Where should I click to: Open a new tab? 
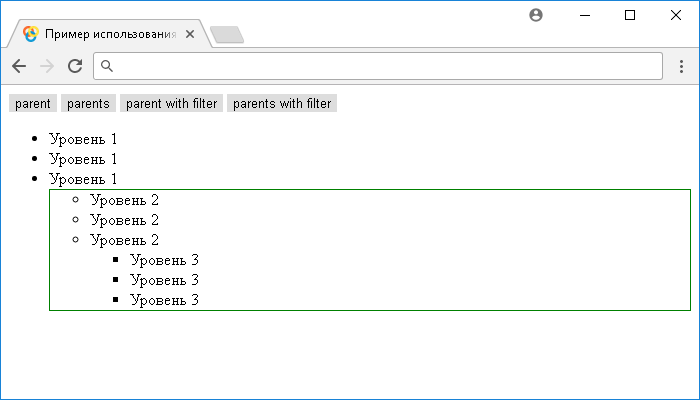point(227,35)
